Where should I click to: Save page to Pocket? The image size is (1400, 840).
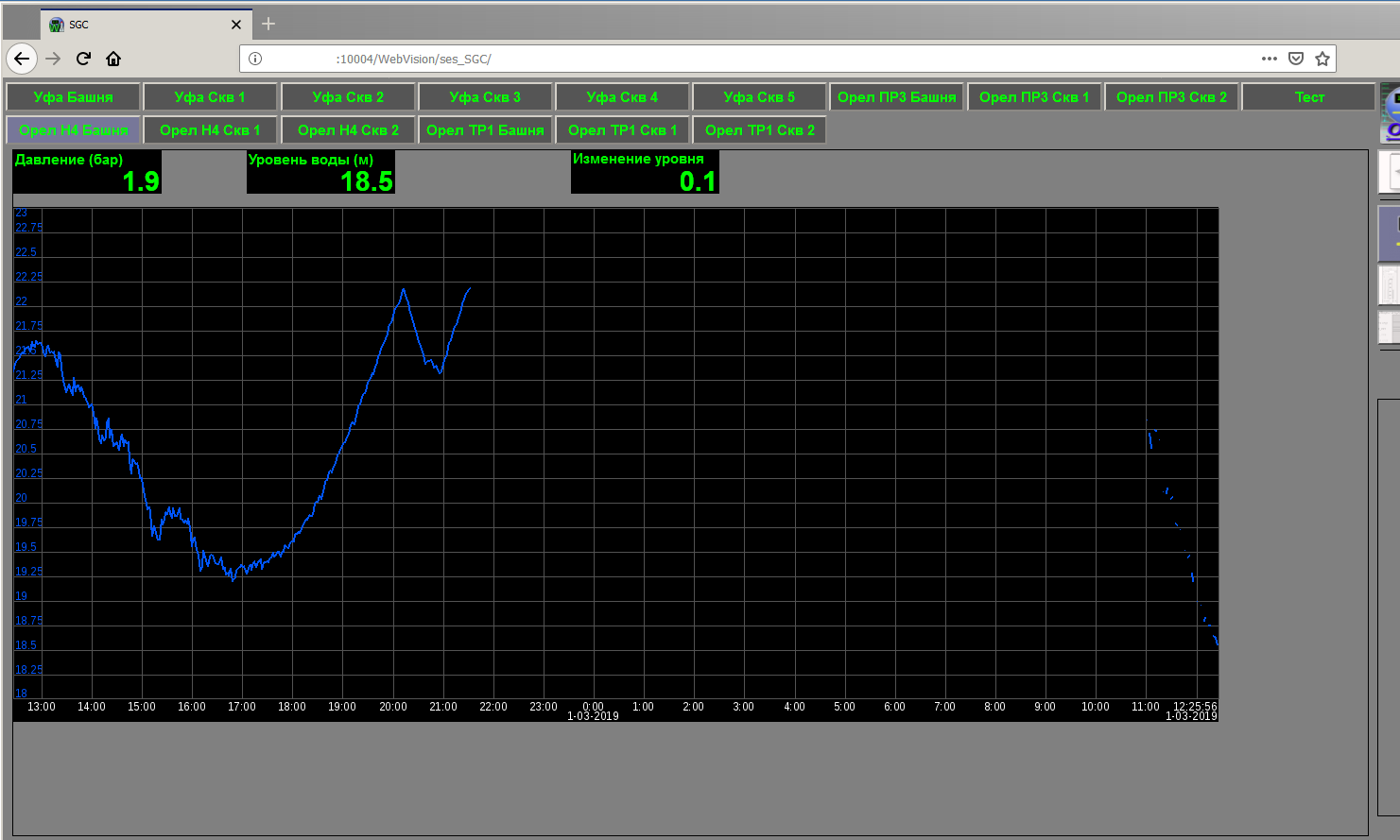click(1296, 59)
